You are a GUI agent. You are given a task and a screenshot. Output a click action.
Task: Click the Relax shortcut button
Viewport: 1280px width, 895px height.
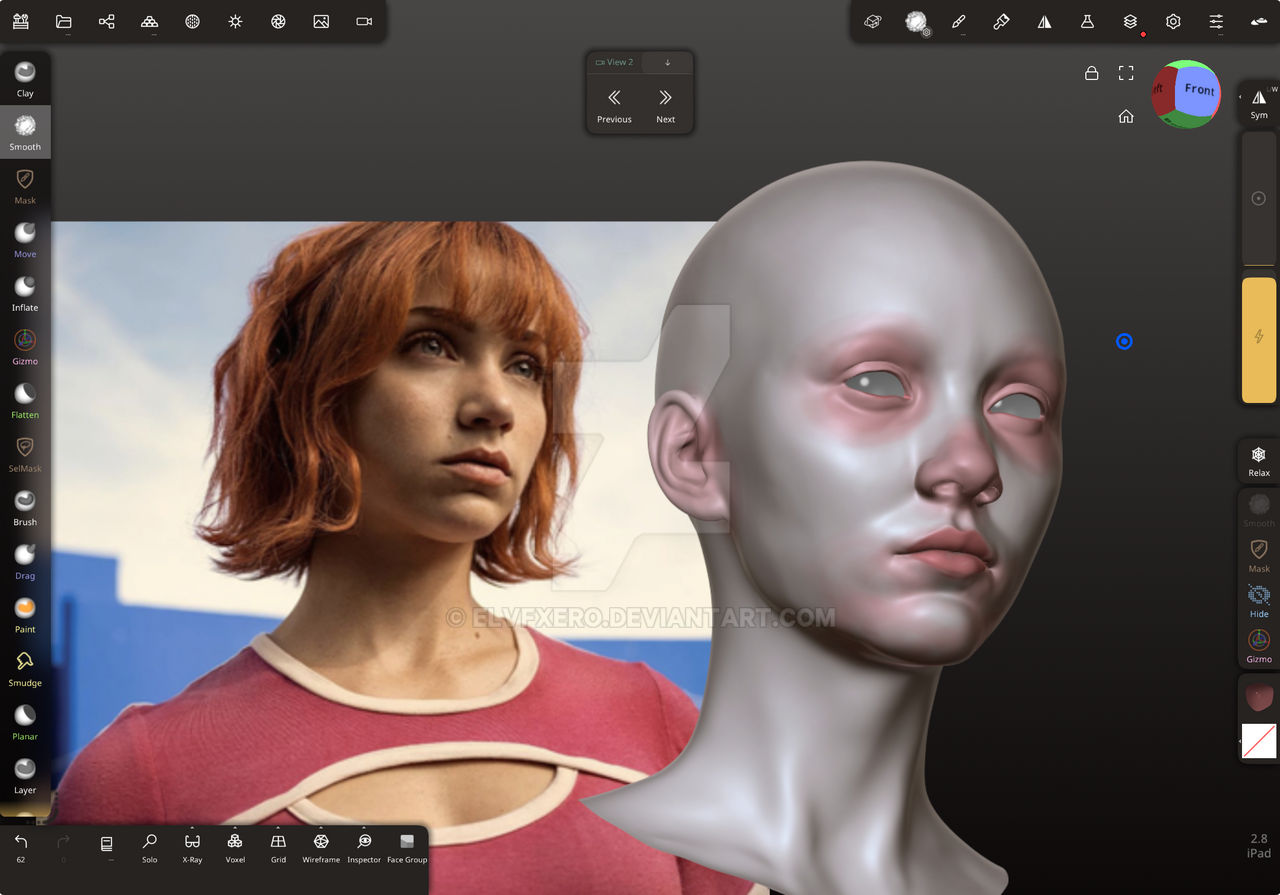[x=1259, y=461]
